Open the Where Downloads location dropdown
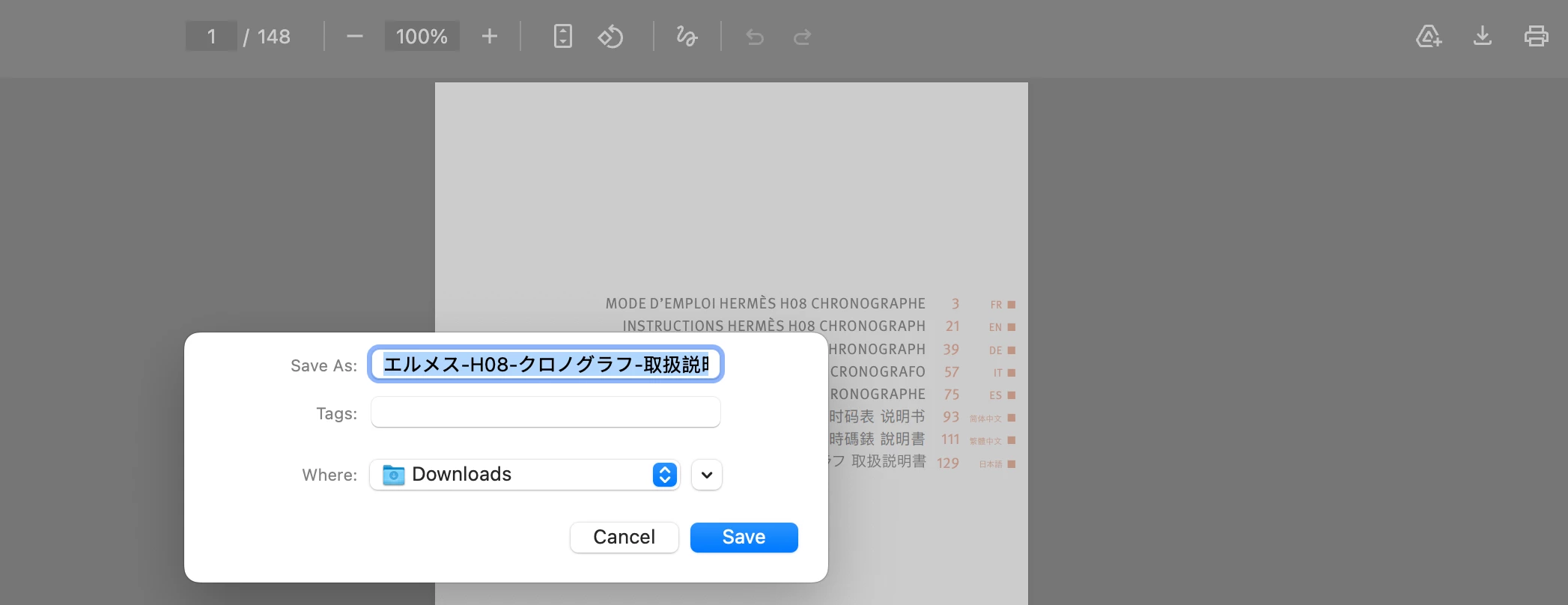Screen dimensions: 1568x605 [525, 475]
